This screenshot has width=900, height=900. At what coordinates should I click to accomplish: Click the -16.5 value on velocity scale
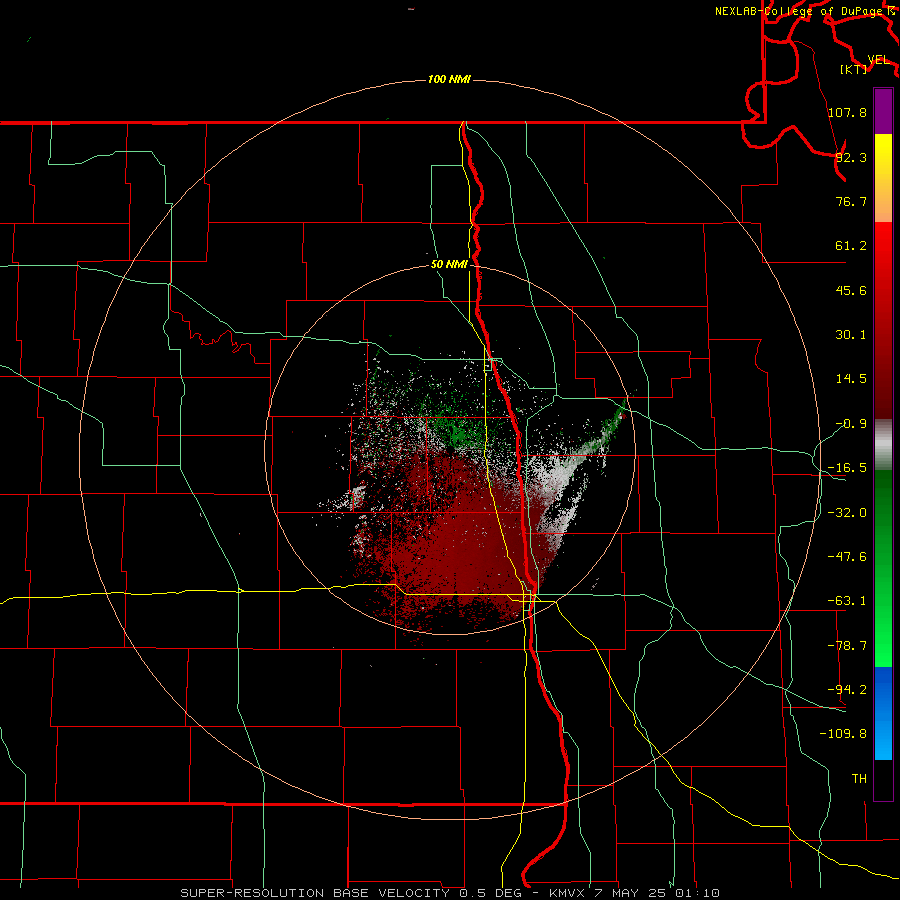click(847, 468)
